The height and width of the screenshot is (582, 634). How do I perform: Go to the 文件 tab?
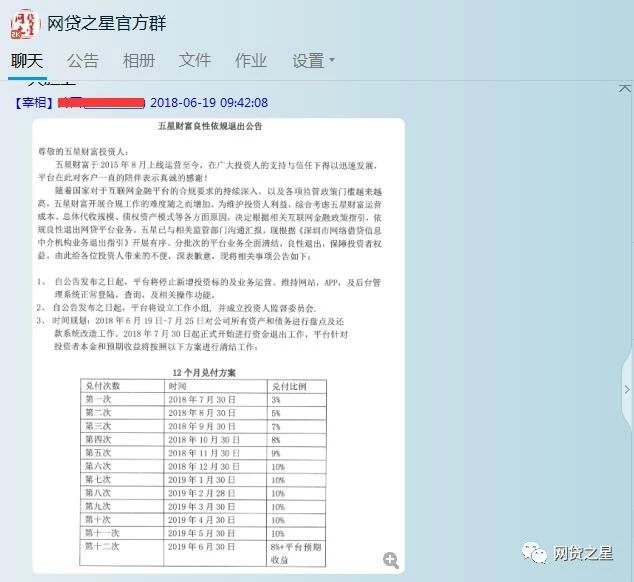pyautogui.click(x=195, y=61)
